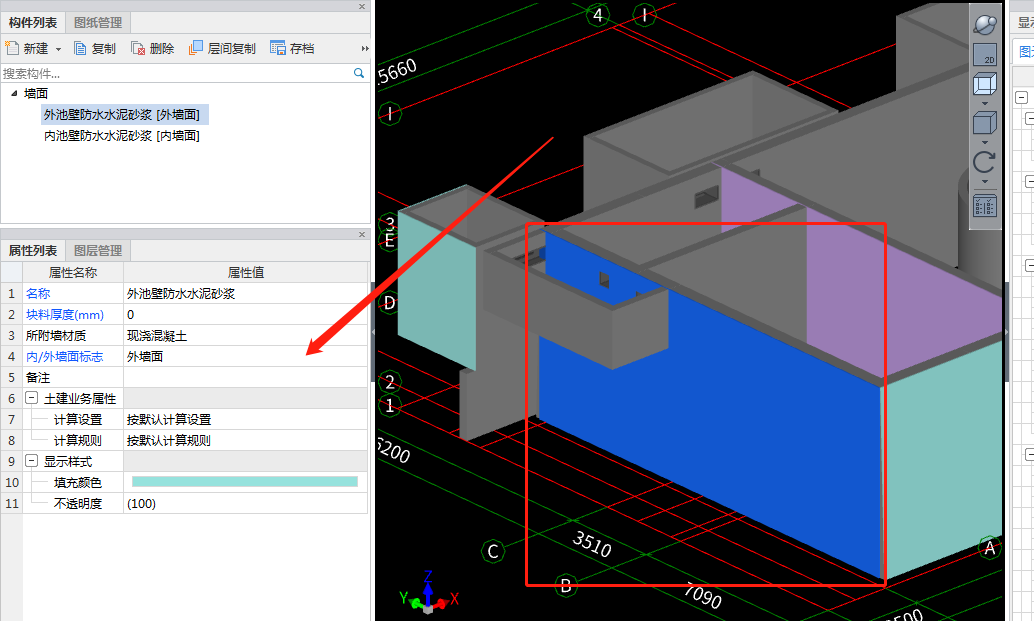This screenshot has width=1034, height=621.
Task: Open the dropdown arrow next to 新建
Action: pos(58,49)
